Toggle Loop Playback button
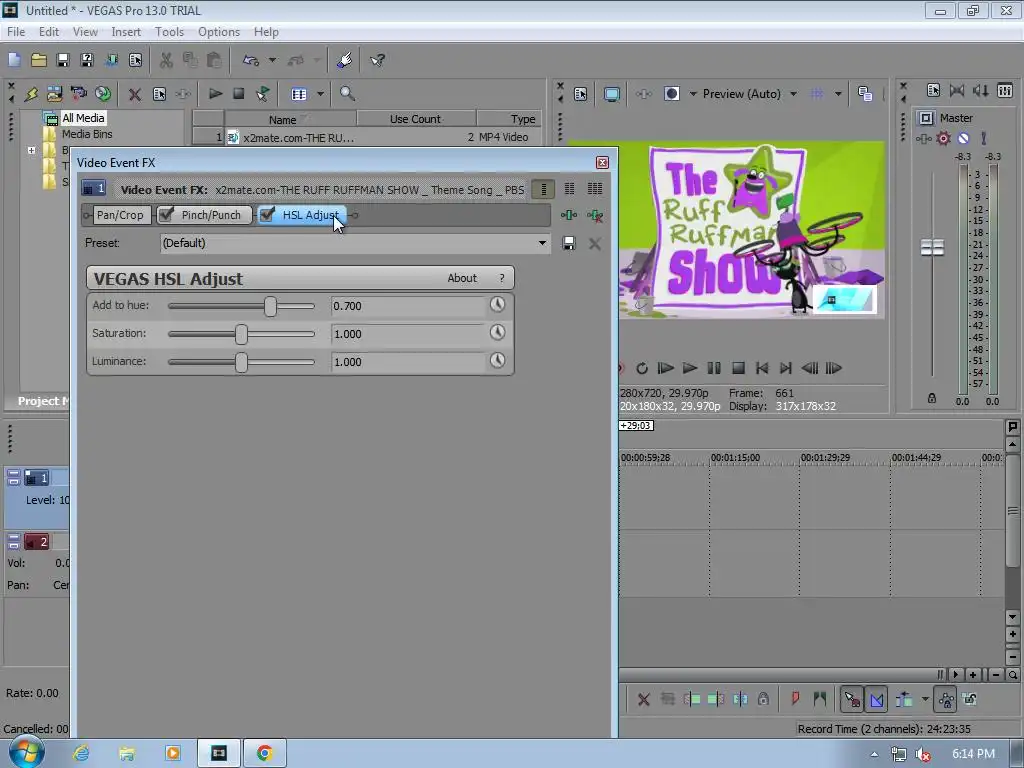Image resolution: width=1024 pixels, height=768 pixels. [642, 368]
